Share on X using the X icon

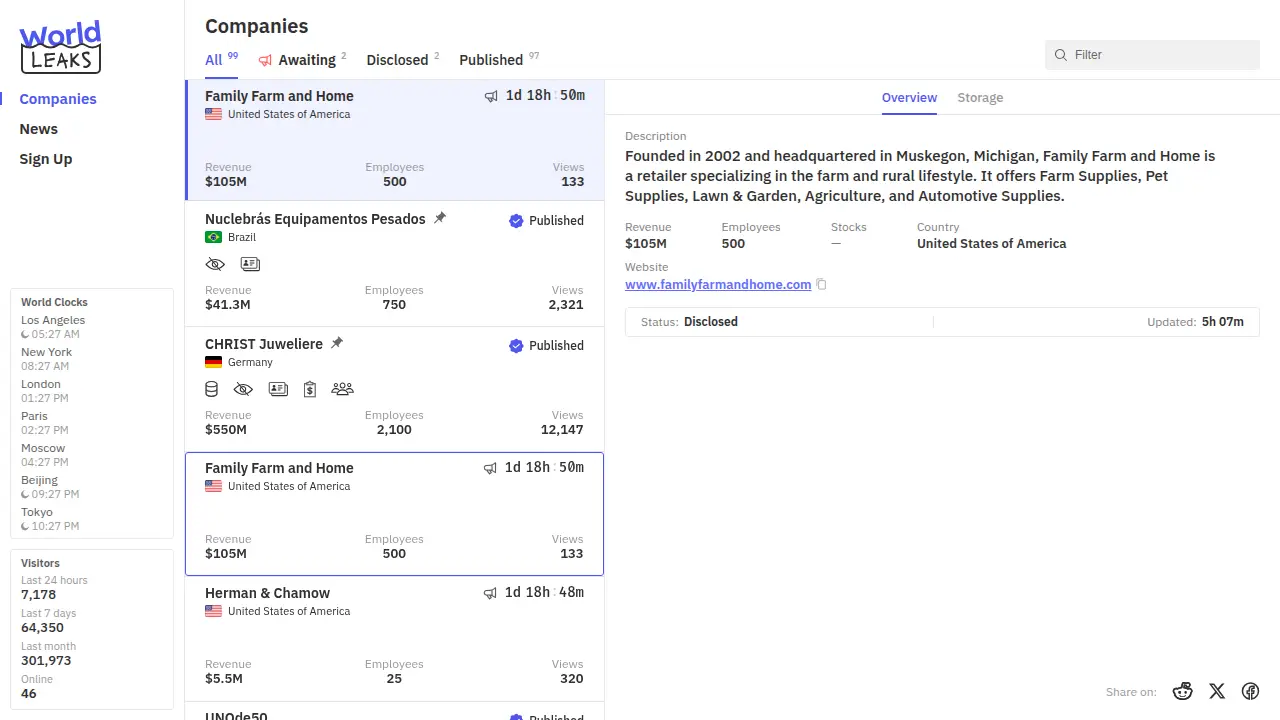tap(1217, 691)
